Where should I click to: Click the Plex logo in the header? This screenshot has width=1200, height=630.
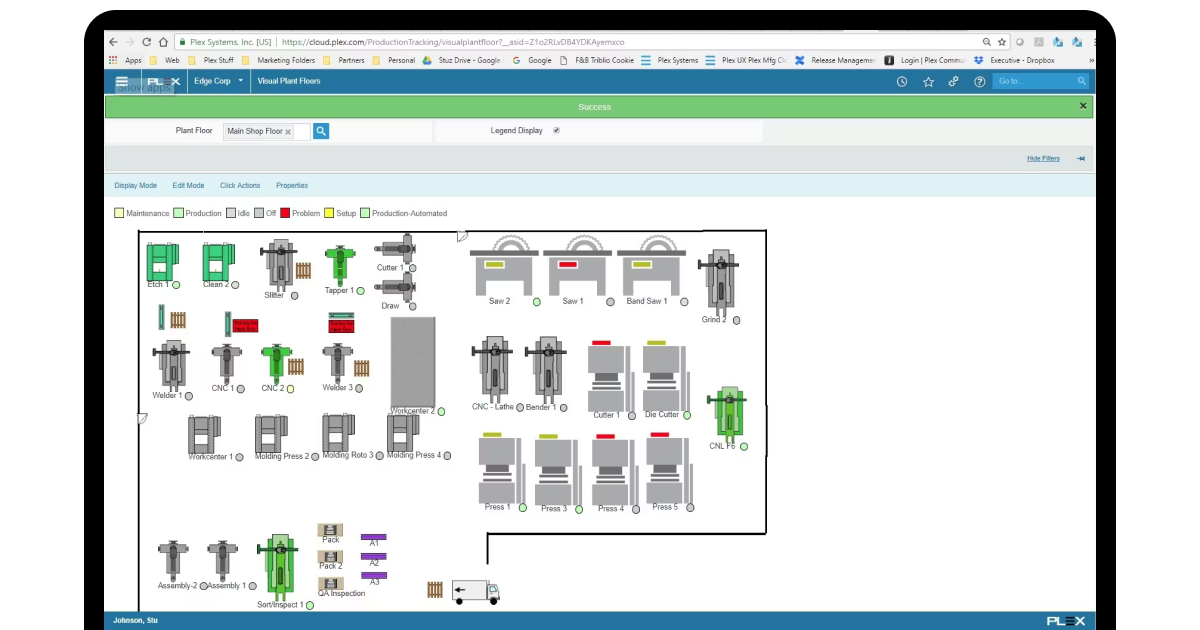pos(163,81)
